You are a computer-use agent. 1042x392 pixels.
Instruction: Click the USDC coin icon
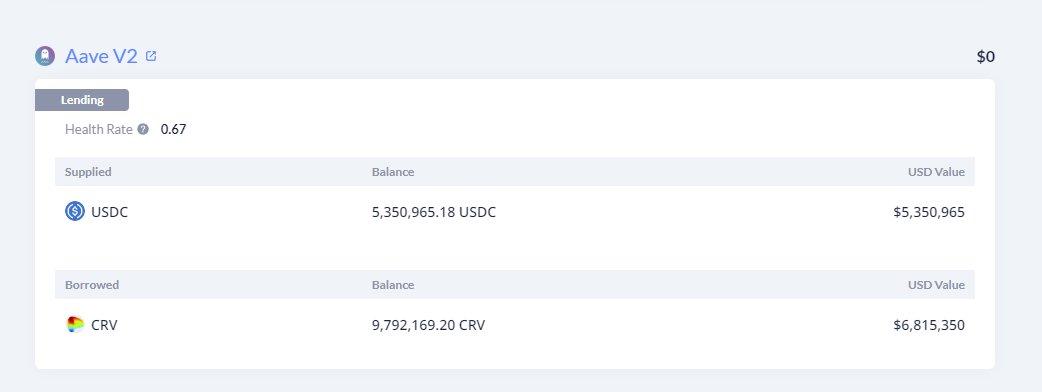coord(75,212)
